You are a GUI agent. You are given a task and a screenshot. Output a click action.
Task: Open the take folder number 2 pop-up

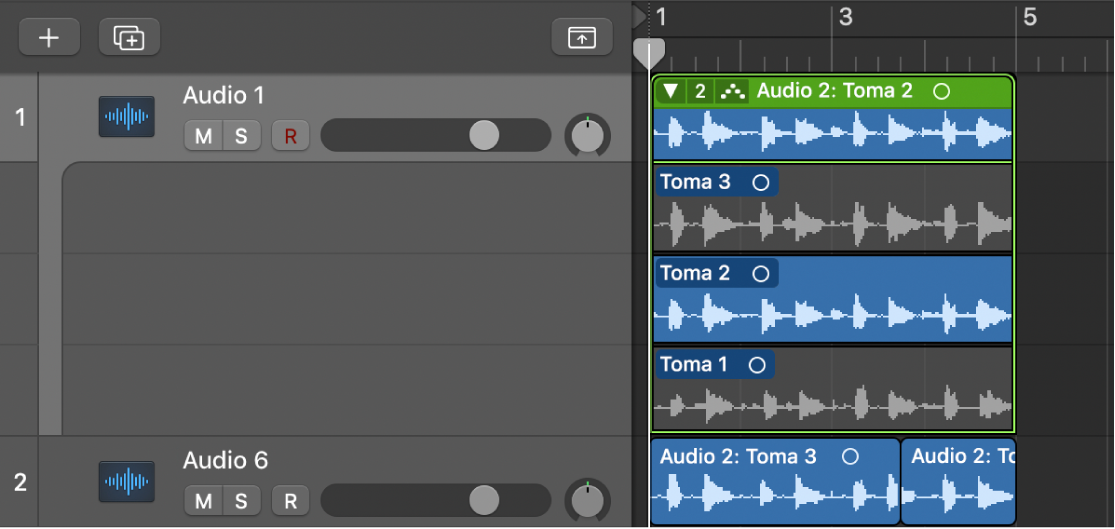pyautogui.click(x=700, y=92)
